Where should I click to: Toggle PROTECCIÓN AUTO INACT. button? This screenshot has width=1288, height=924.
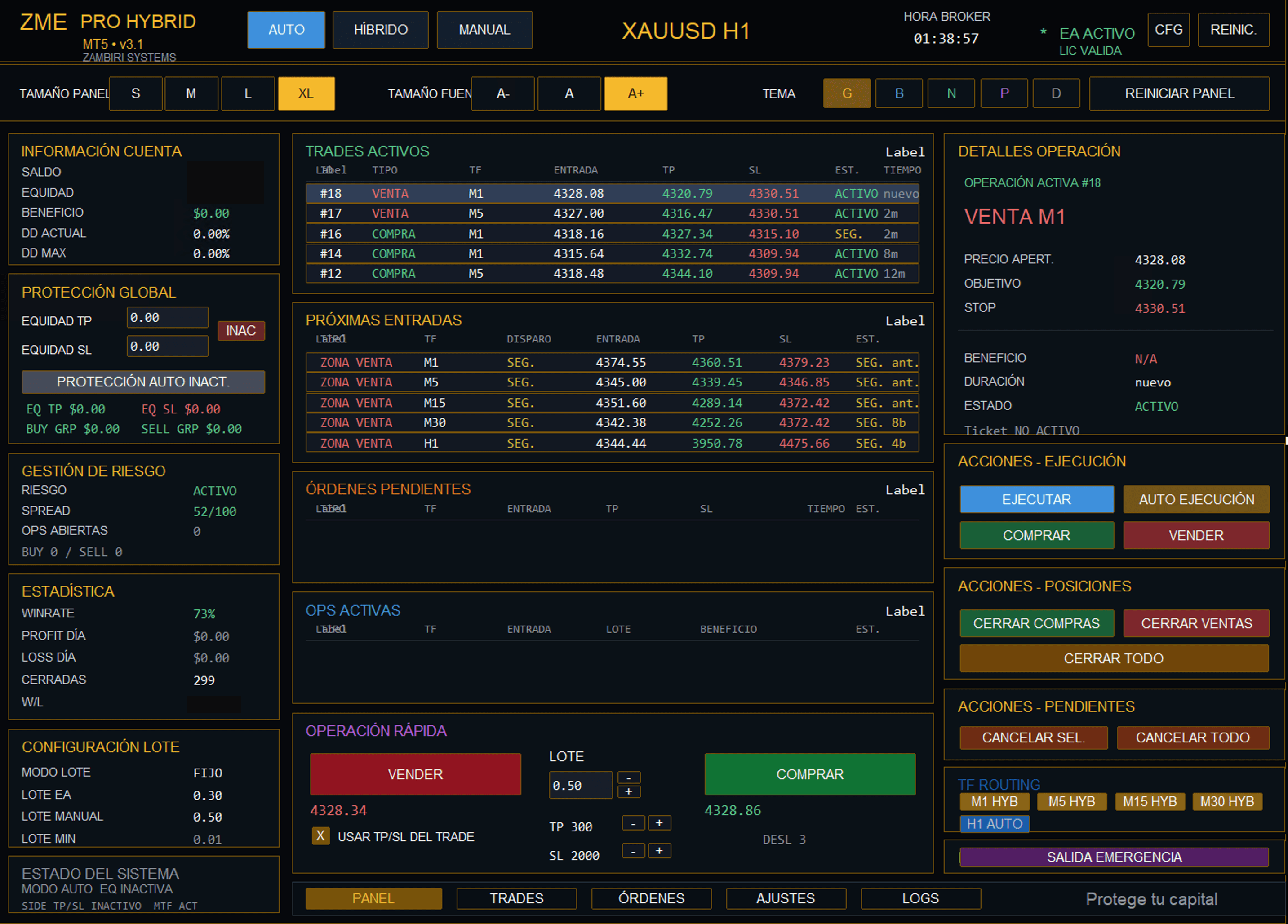pyautogui.click(x=143, y=382)
